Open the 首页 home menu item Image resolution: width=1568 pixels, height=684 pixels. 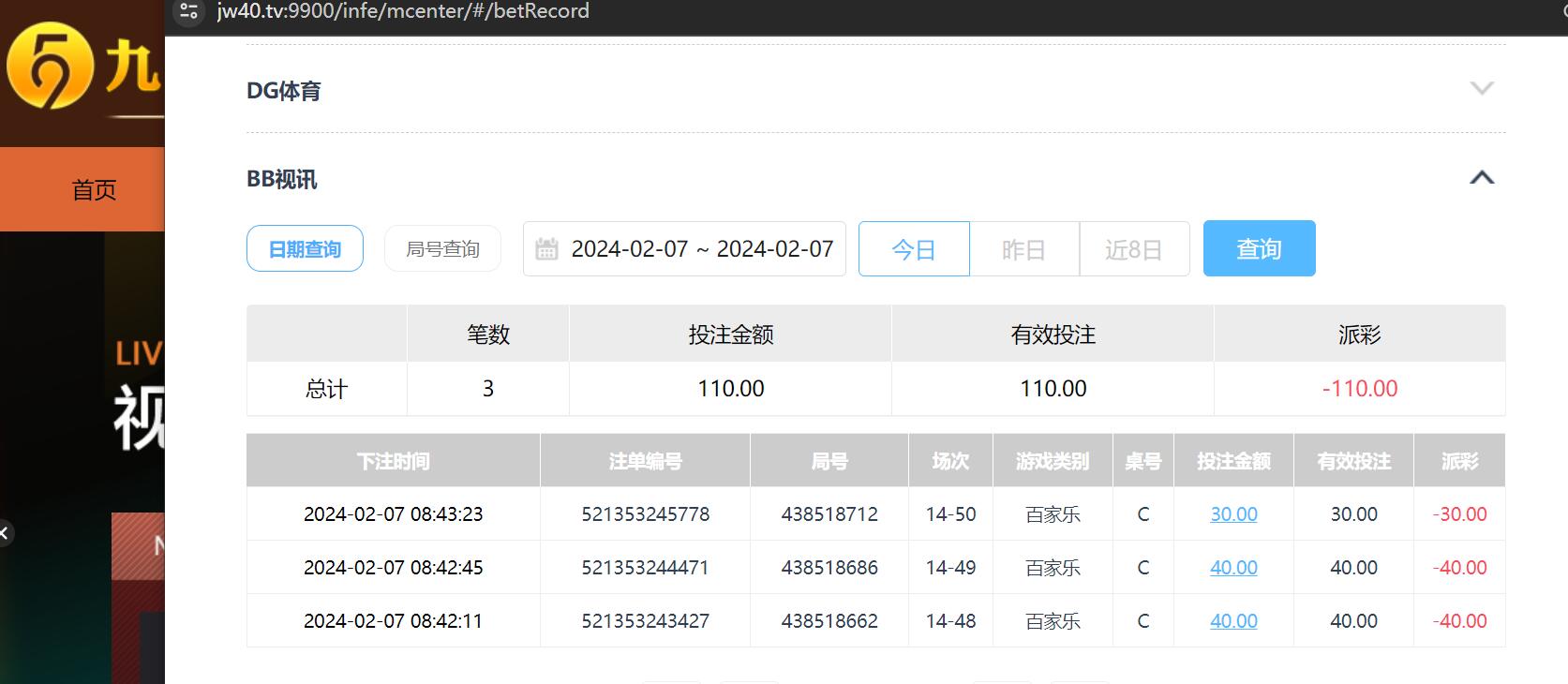(94, 190)
